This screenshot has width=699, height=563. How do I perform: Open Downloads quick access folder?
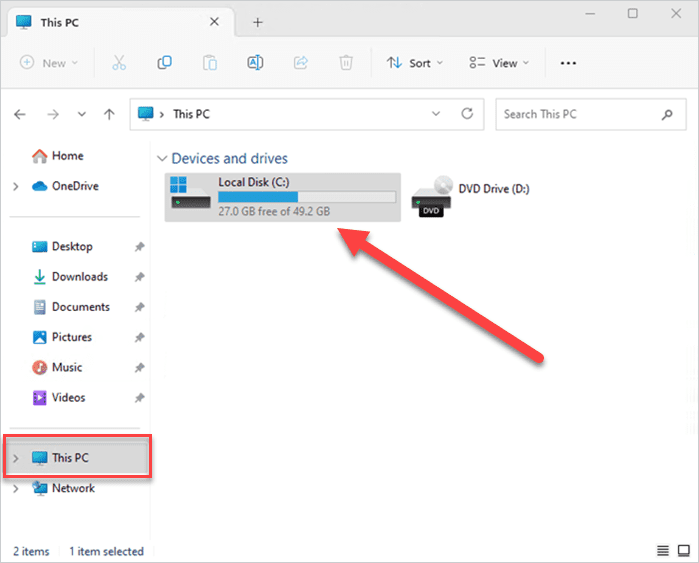70,277
